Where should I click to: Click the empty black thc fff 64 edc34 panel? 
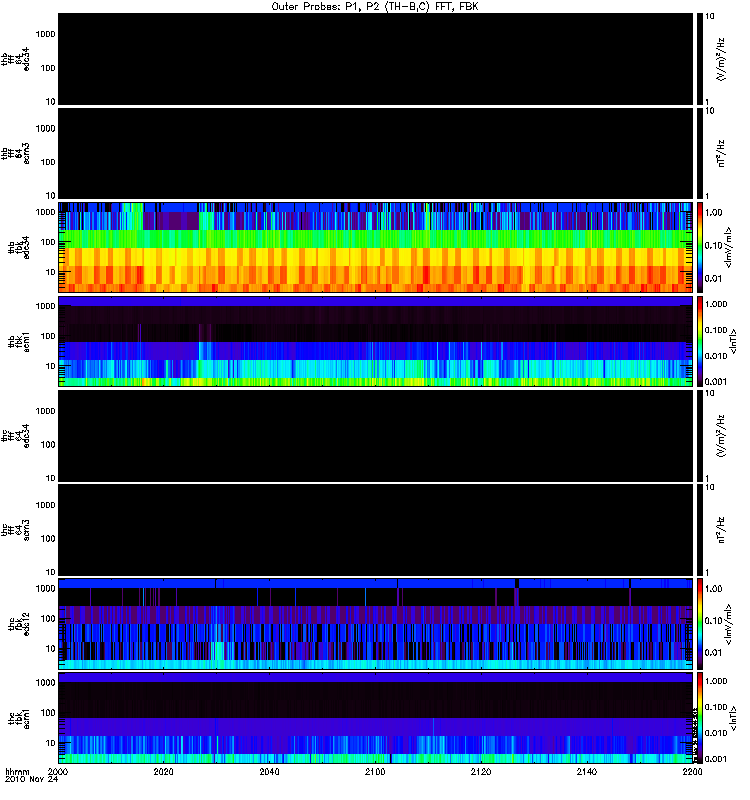click(375, 436)
